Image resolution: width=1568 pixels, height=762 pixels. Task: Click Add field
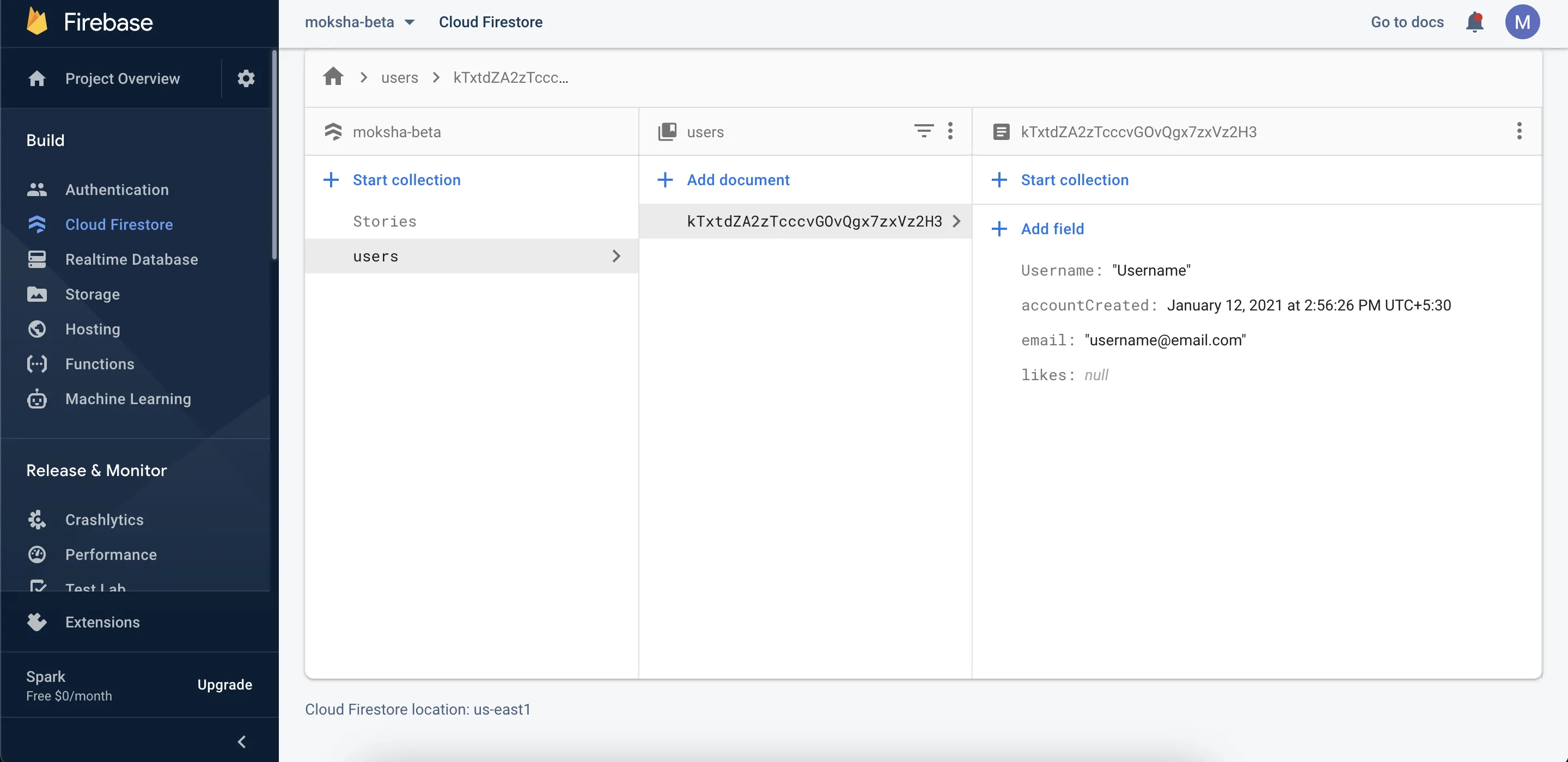coord(1052,229)
